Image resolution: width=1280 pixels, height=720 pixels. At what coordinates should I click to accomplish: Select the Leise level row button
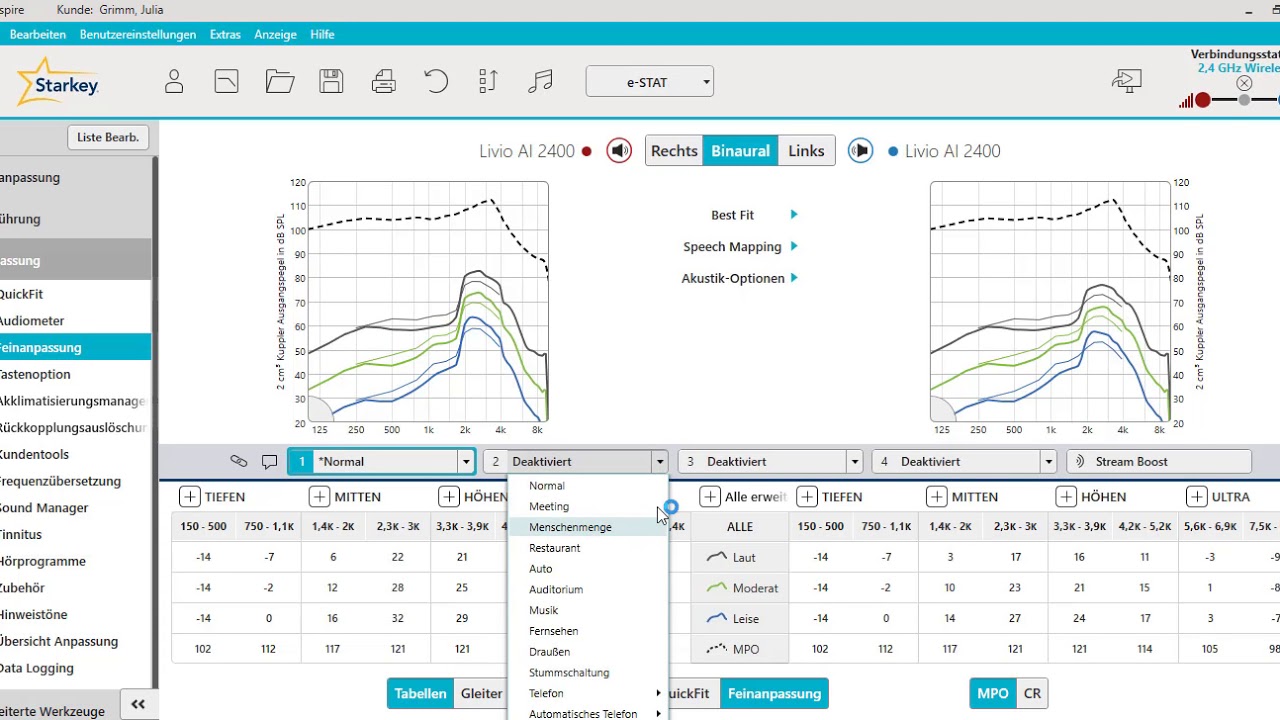pos(740,619)
